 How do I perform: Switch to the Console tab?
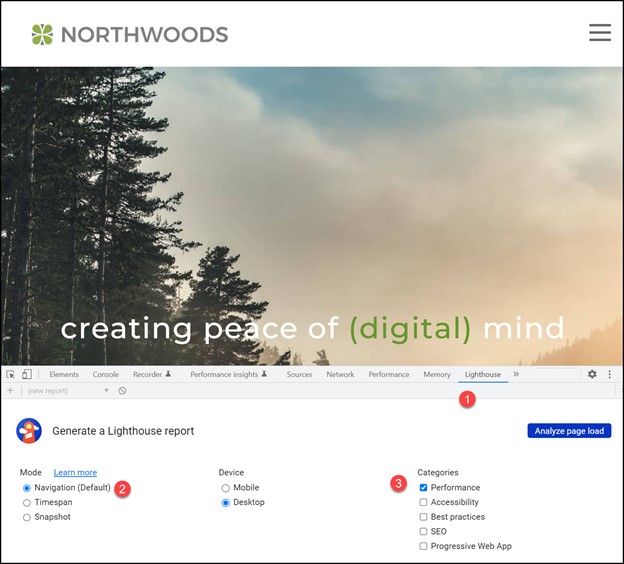coord(106,374)
